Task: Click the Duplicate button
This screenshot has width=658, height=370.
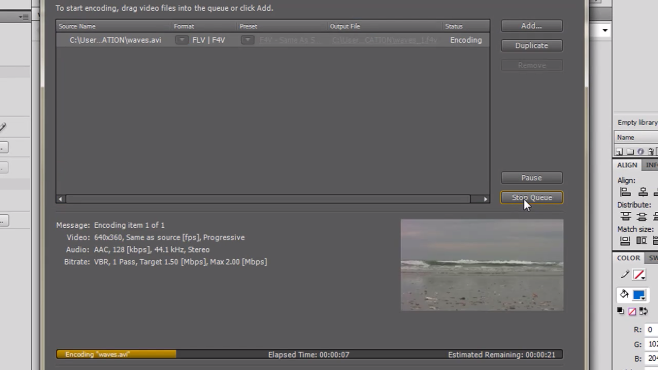Action: [531, 46]
